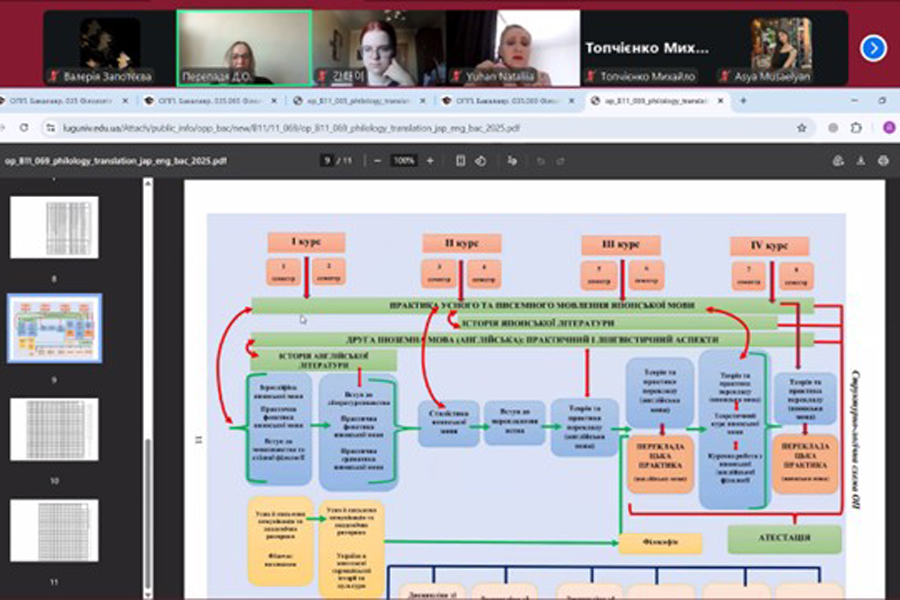Click page number field showing 9
The image size is (900, 600).
(327, 161)
